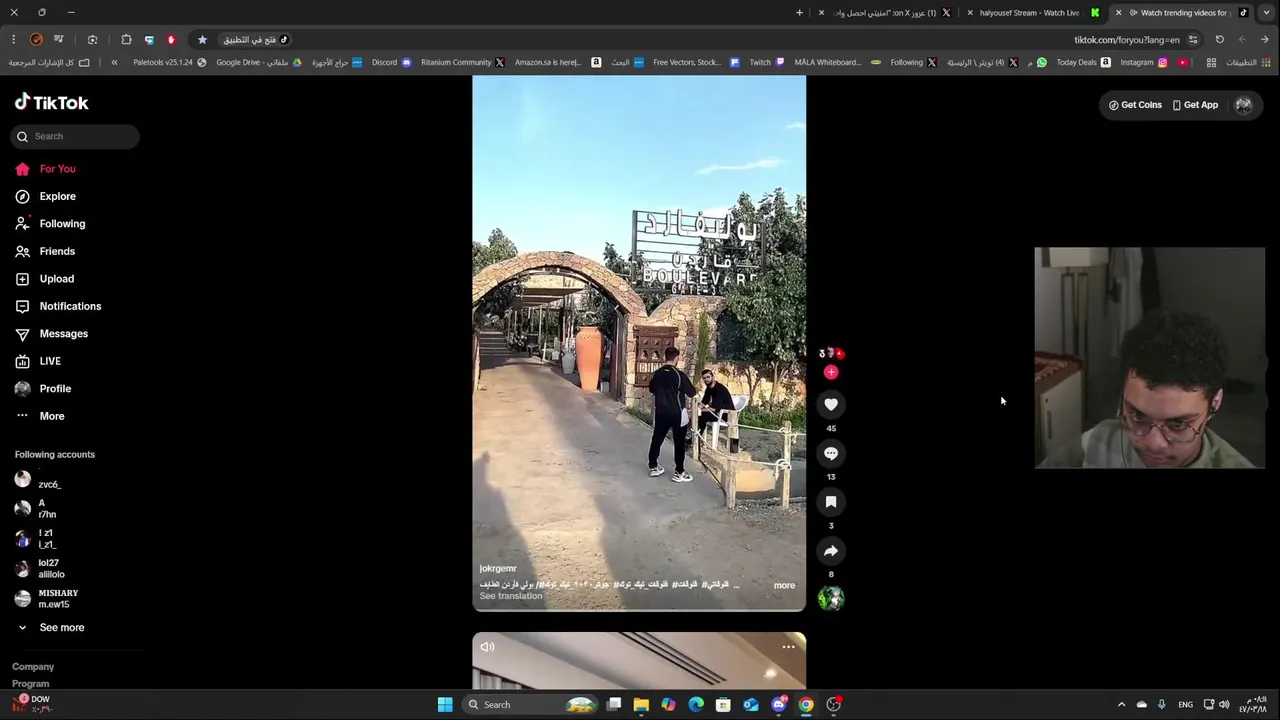This screenshot has height=720, width=1280.
Task: Open the spinning music disc icon
Action: (x=831, y=598)
